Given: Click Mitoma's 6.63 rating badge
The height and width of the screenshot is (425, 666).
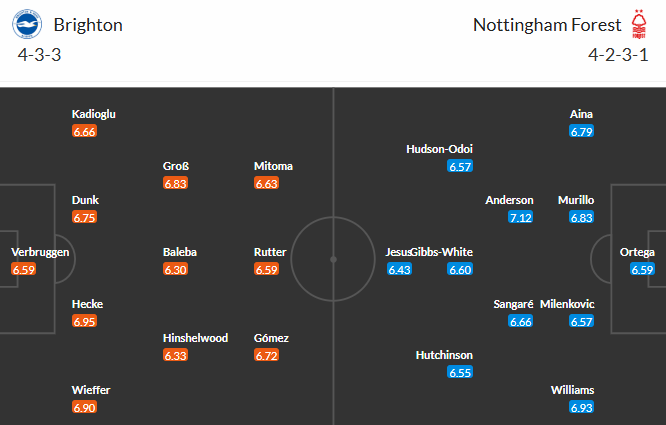Looking at the screenshot, I should pos(267,183).
